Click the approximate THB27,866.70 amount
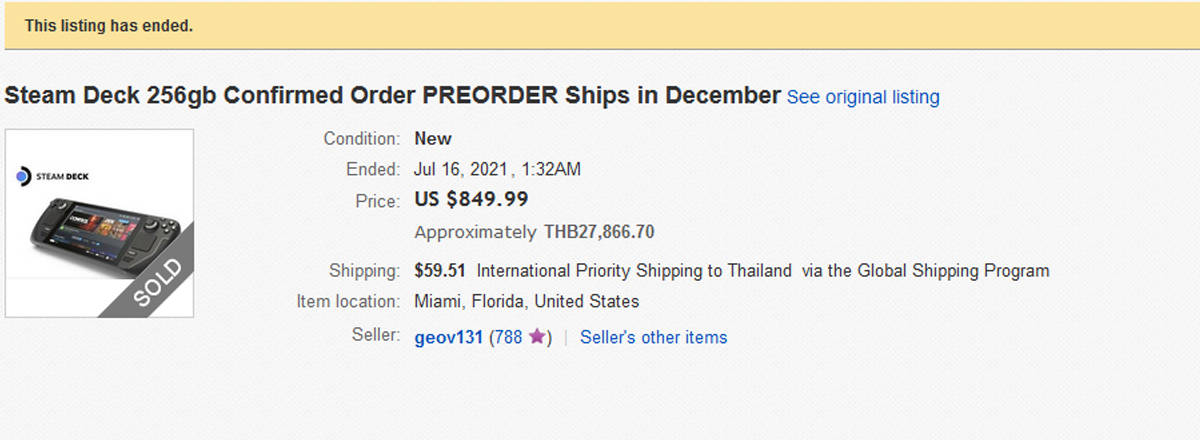 (598, 232)
